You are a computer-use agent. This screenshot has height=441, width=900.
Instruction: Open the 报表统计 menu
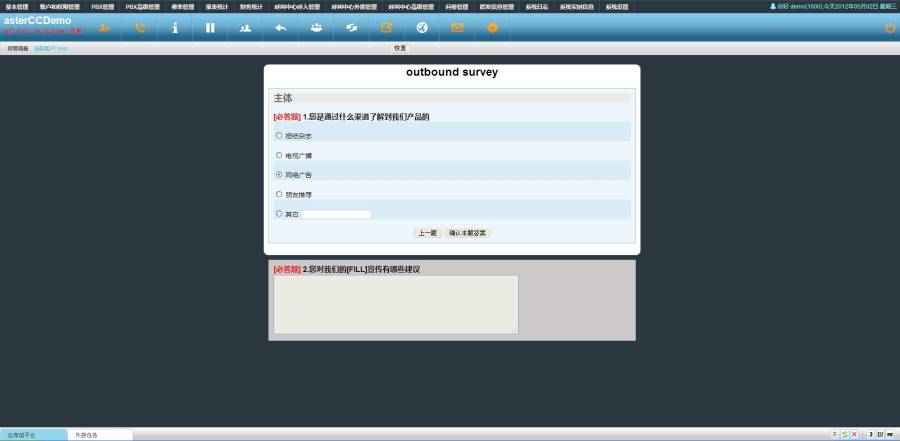click(x=217, y=7)
